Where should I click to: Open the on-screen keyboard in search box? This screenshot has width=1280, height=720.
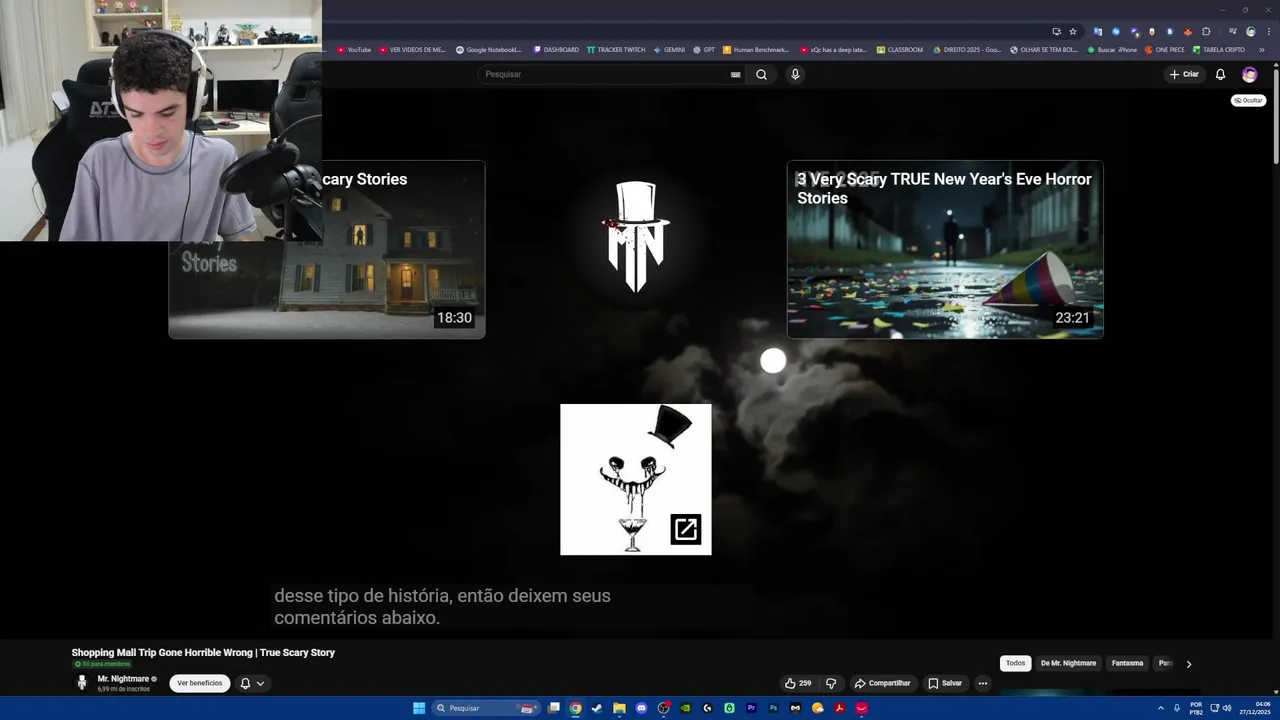[x=736, y=74]
